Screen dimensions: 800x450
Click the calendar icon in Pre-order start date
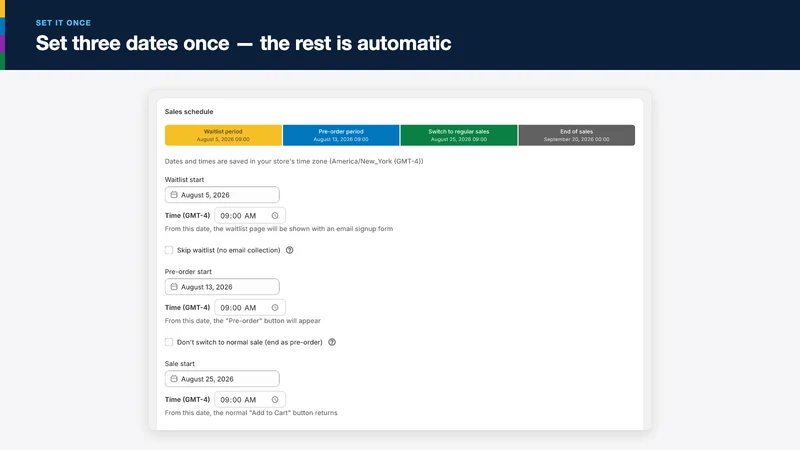click(x=174, y=287)
